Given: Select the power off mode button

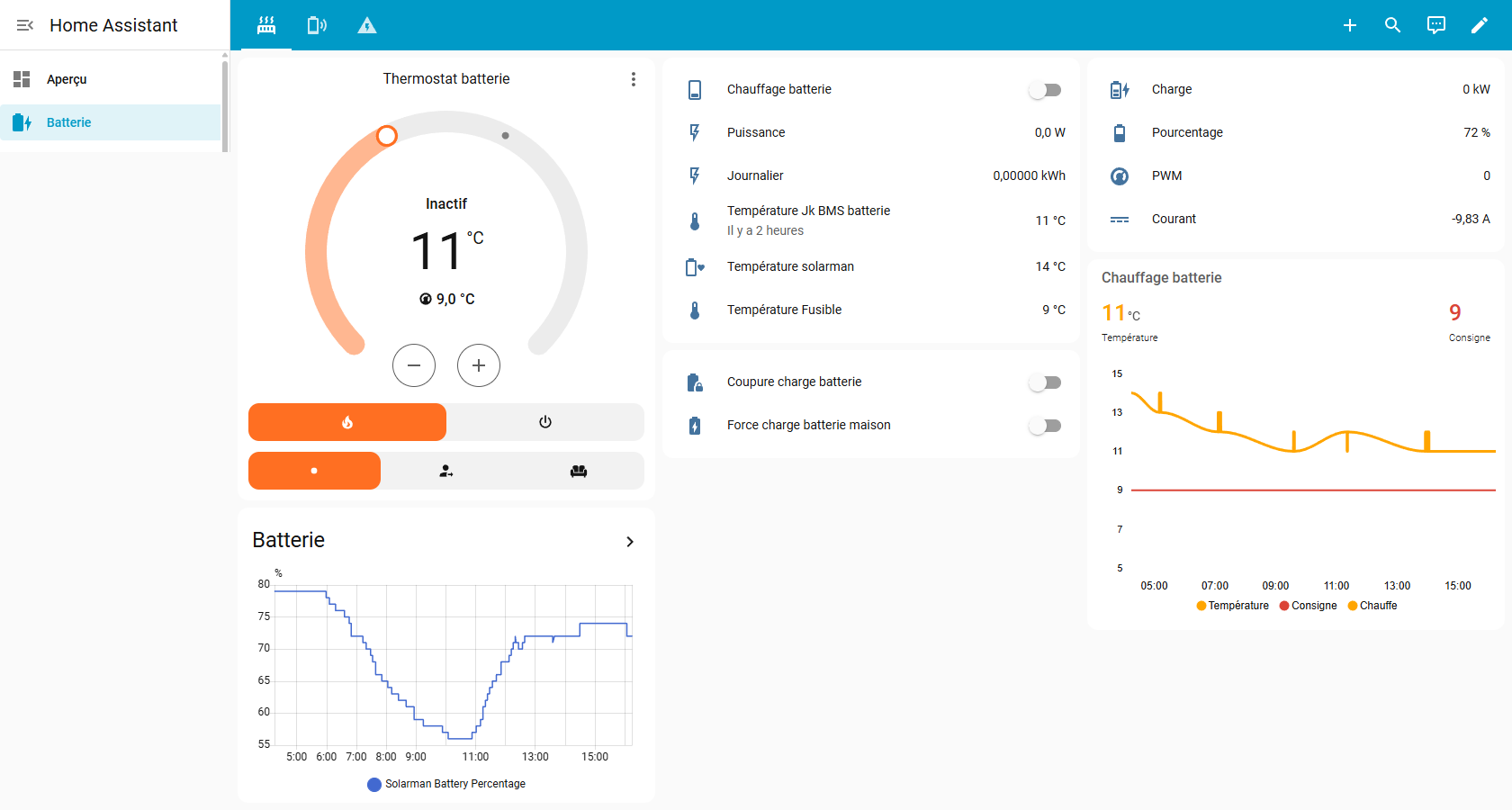Looking at the screenshot, I should (545, 422).
